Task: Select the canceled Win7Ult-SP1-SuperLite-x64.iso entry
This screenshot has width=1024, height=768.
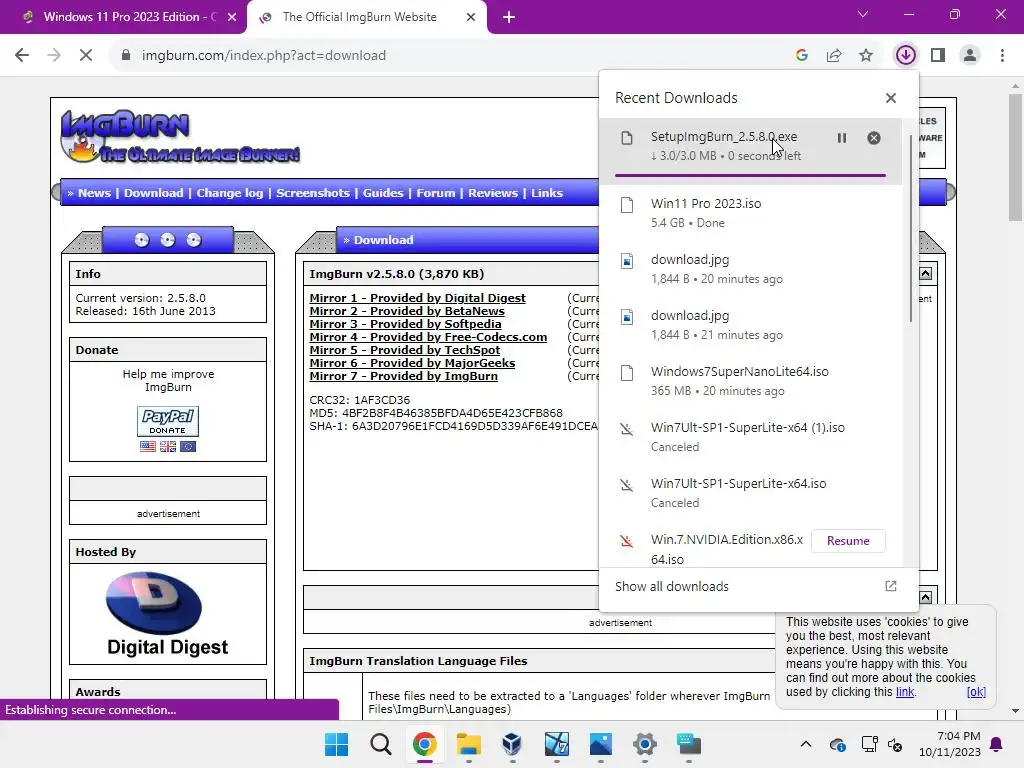Action: pyautogui.click(x=750, y=494)
